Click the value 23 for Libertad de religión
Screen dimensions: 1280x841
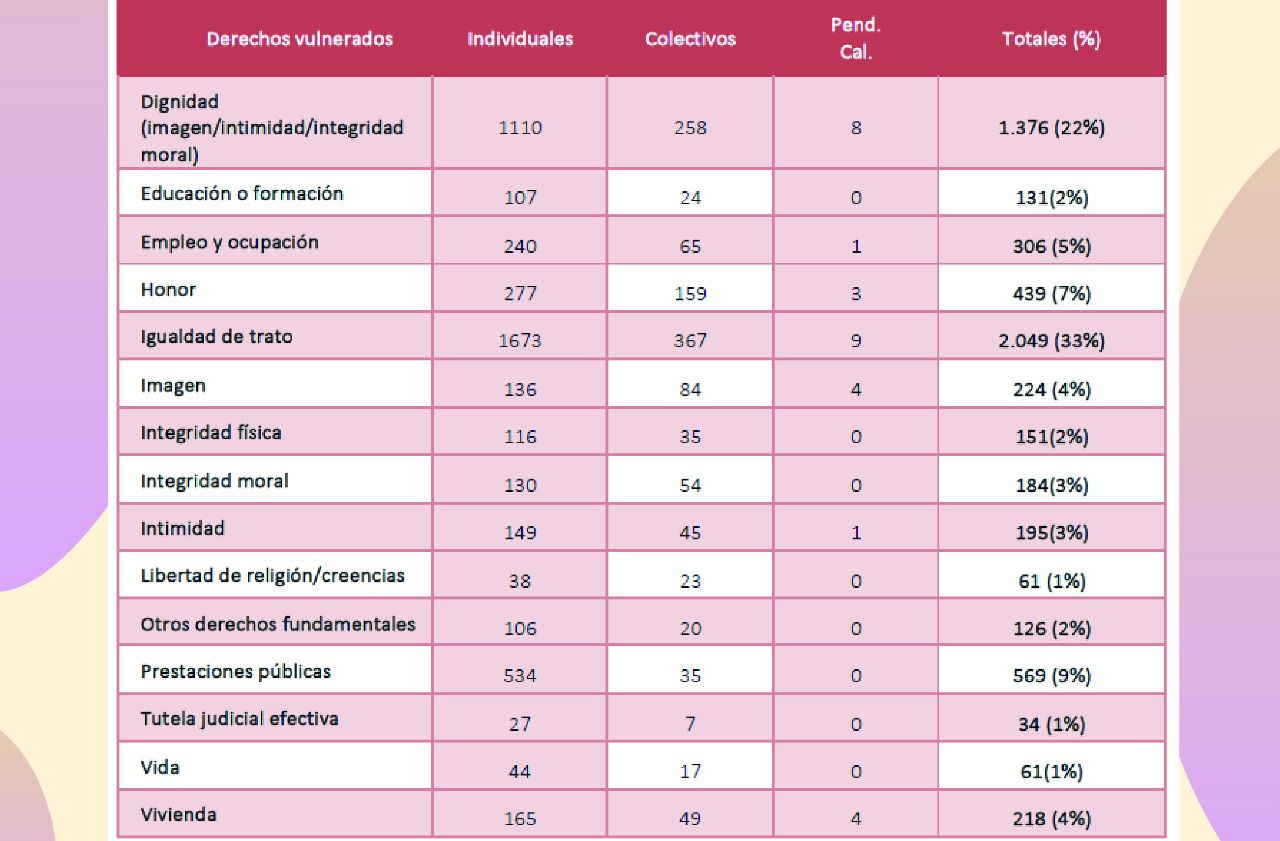pos(690,580)
